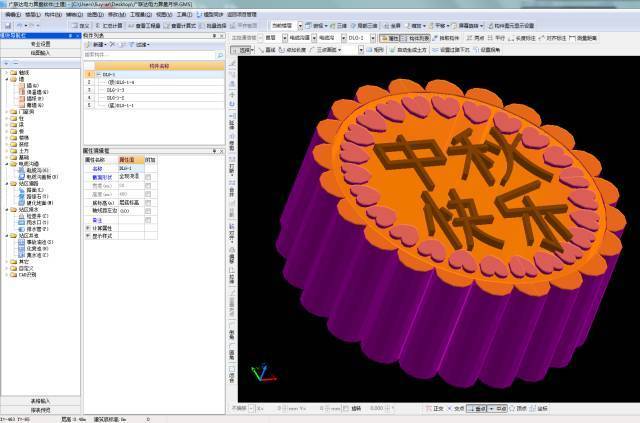The height and width of the screenshot is (423, 640).
Task: Switch to 三维 3D view
Action: pyautogui.click(x=338, y=26)
